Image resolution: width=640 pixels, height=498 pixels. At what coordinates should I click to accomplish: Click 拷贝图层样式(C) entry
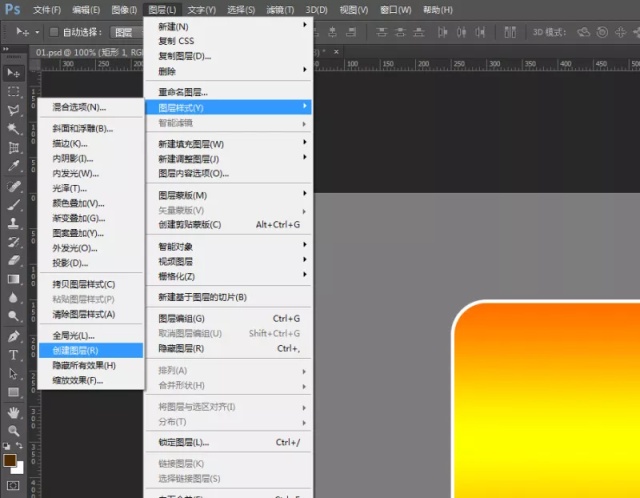91,284
